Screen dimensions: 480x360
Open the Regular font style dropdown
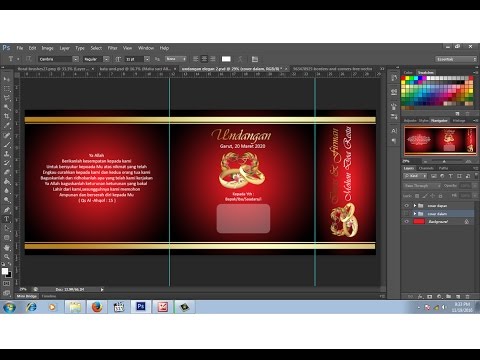tap(106, 59)
